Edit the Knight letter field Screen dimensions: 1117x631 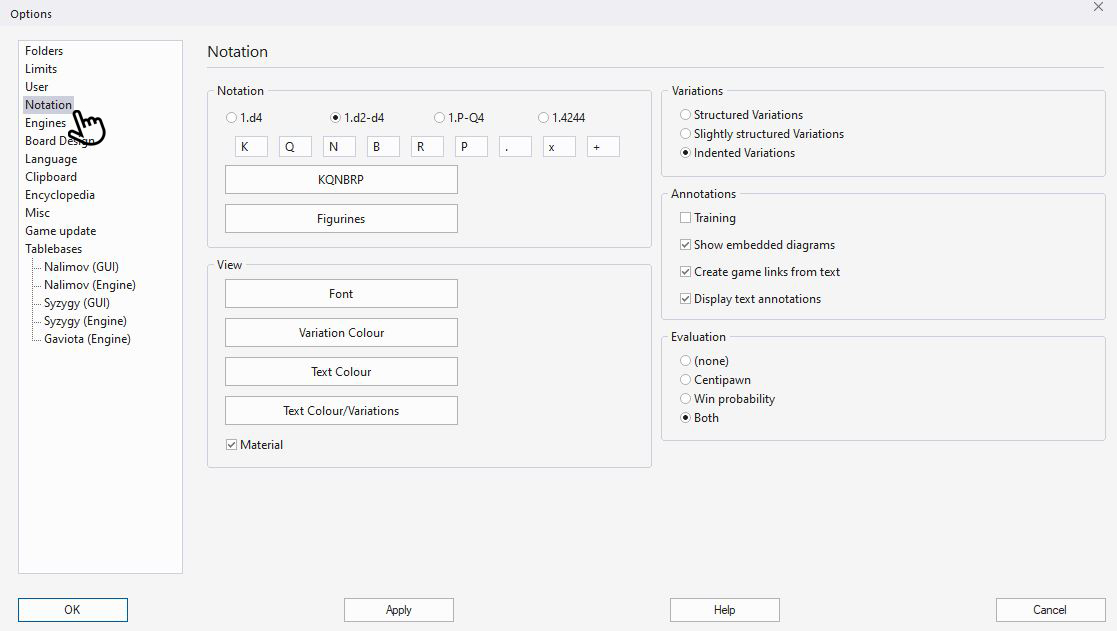pos(339,147)
